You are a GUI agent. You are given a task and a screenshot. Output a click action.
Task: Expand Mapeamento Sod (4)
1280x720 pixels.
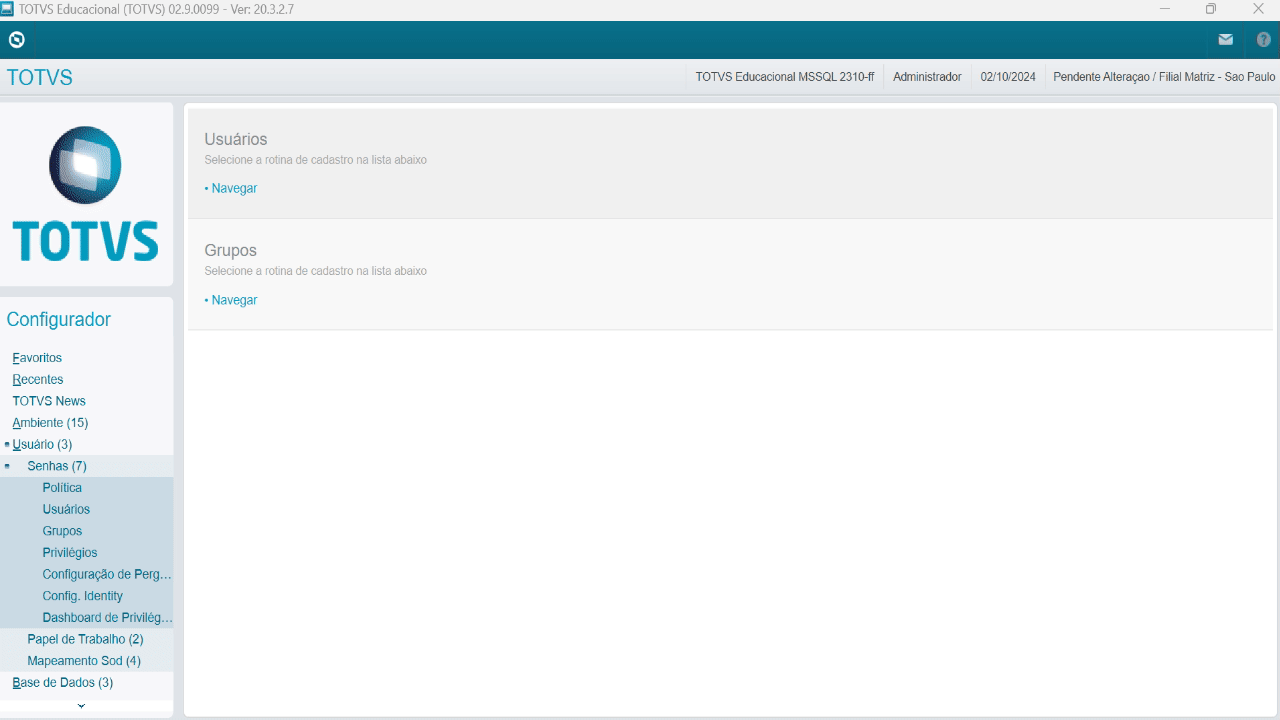coord(84,661)
